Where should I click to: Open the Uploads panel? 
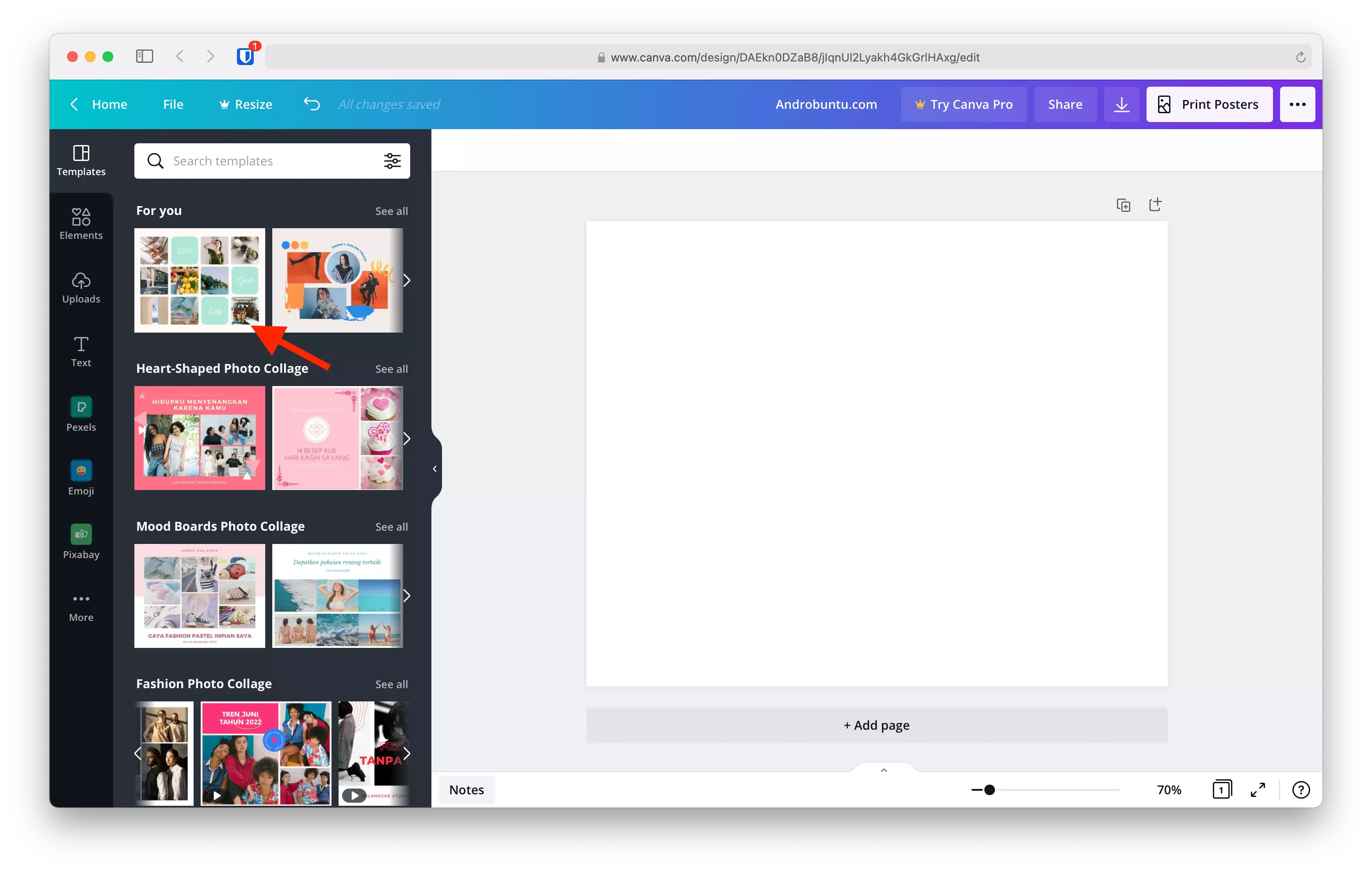pyautogui.click(x=80, y=288)
